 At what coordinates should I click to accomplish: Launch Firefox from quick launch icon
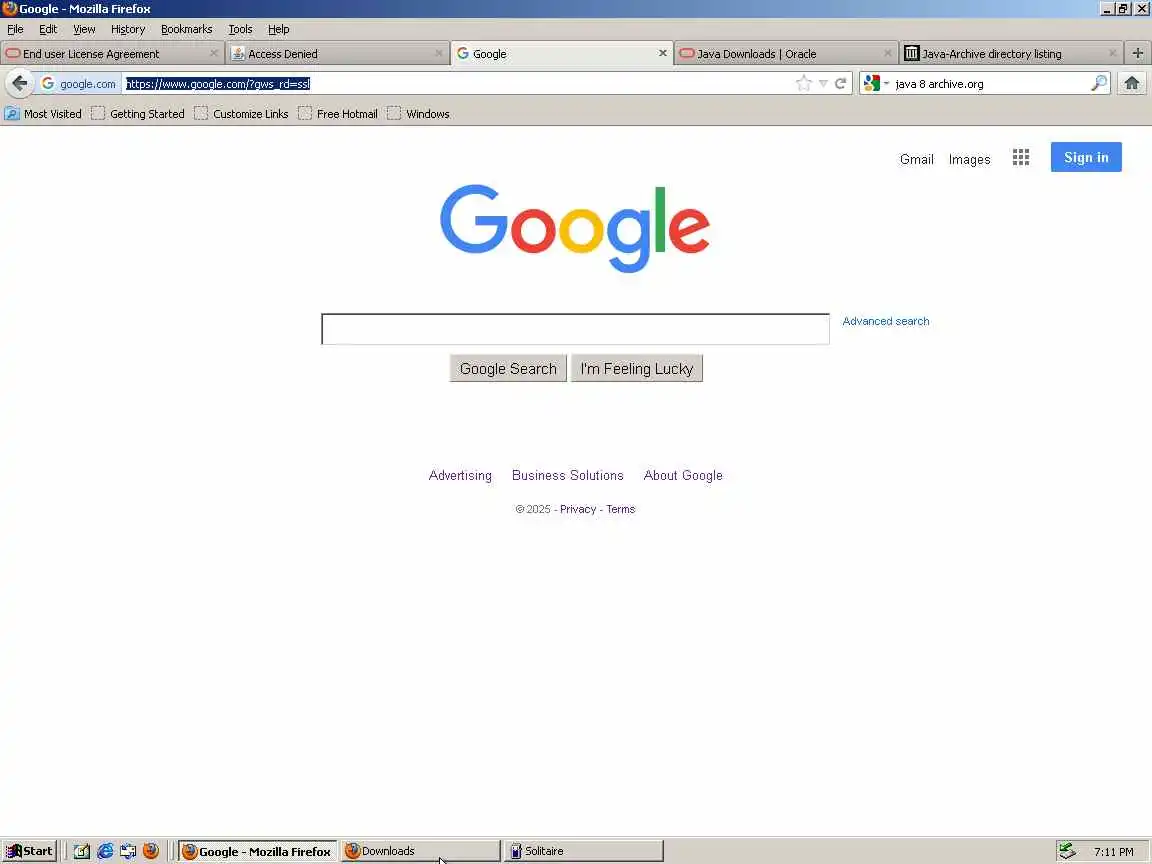coord(151,851)
